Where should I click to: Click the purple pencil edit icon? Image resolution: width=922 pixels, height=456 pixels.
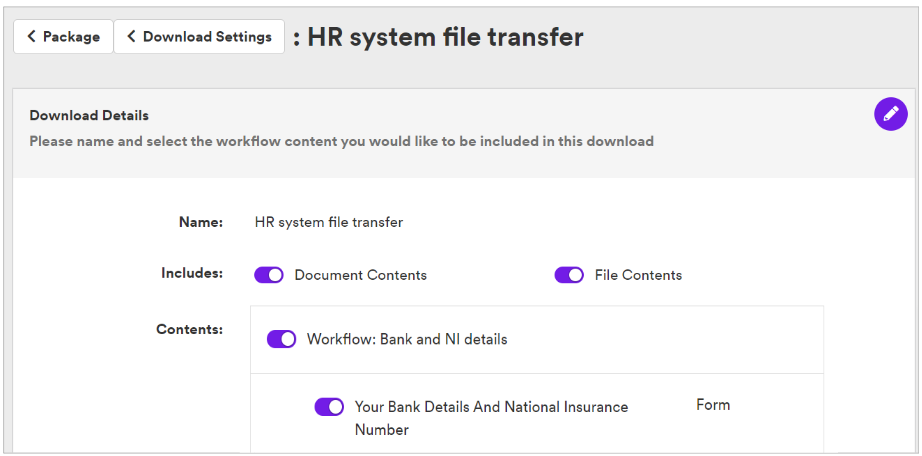coord(891,114)
